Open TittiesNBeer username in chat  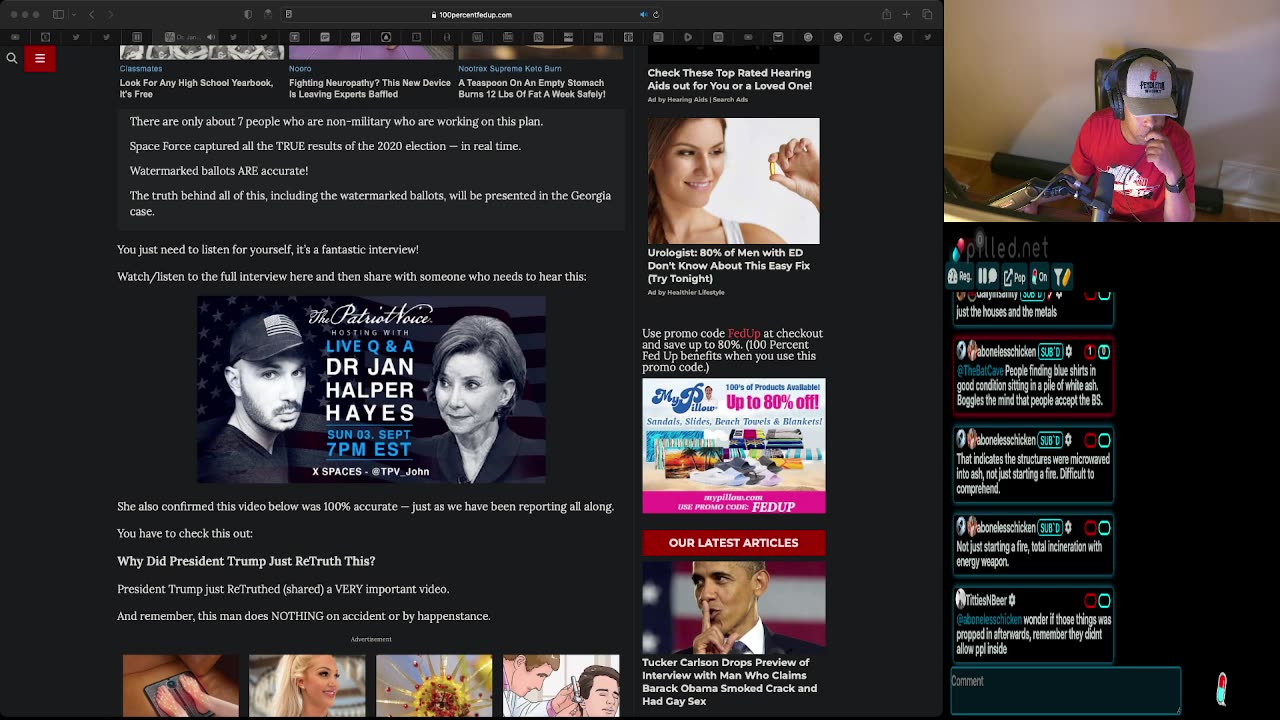point(985,600)
